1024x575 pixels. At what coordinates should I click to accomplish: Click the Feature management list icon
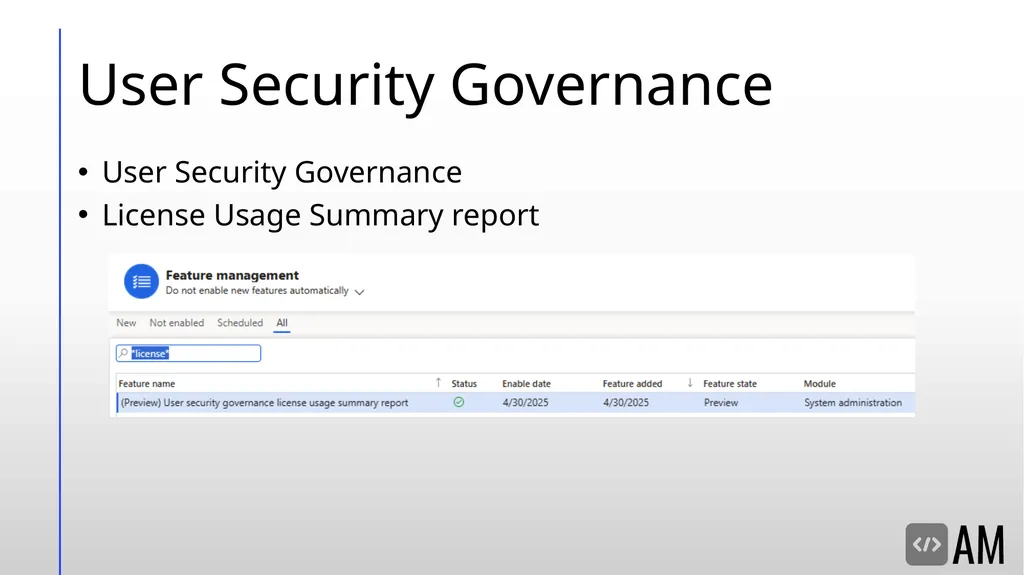click(141, 282)
